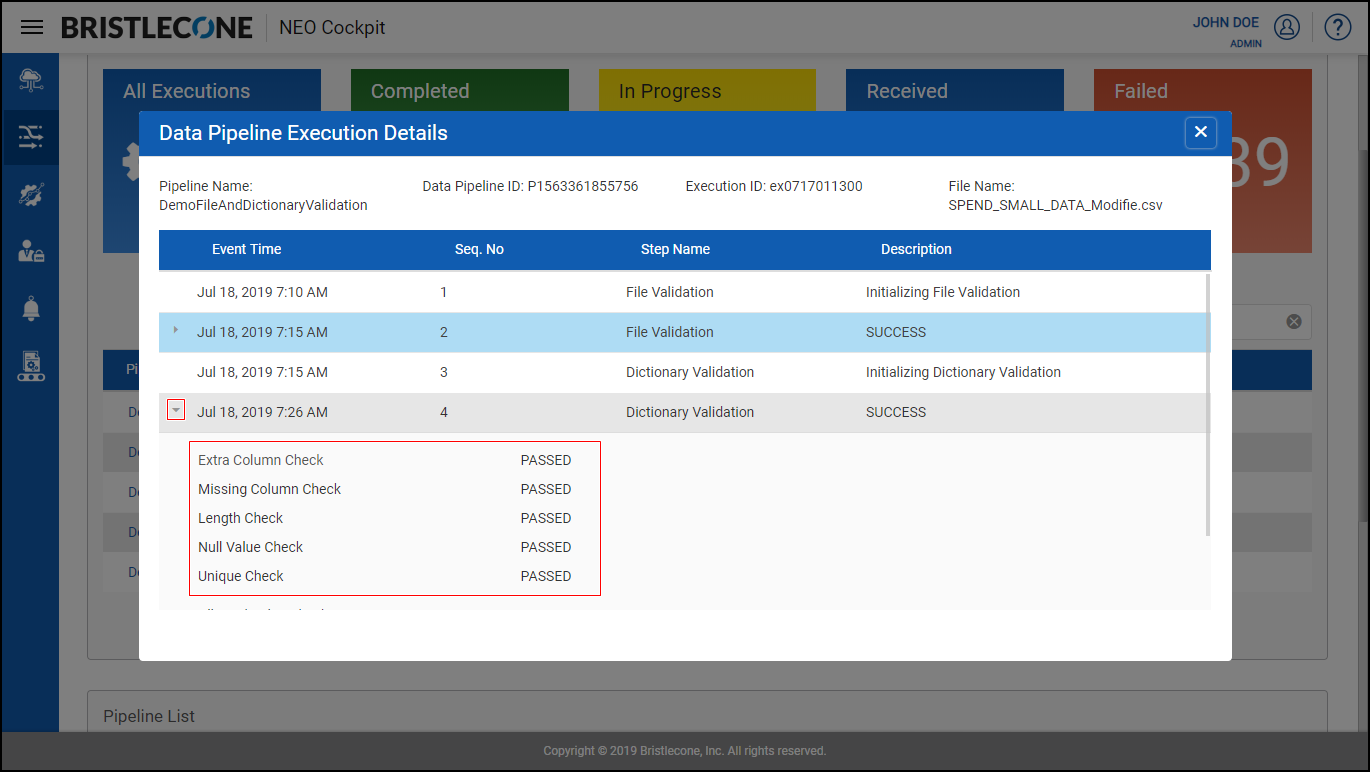Click the JOHN DOE user name
Viewport: 1370px width, 772px height.
[1226, 22]
